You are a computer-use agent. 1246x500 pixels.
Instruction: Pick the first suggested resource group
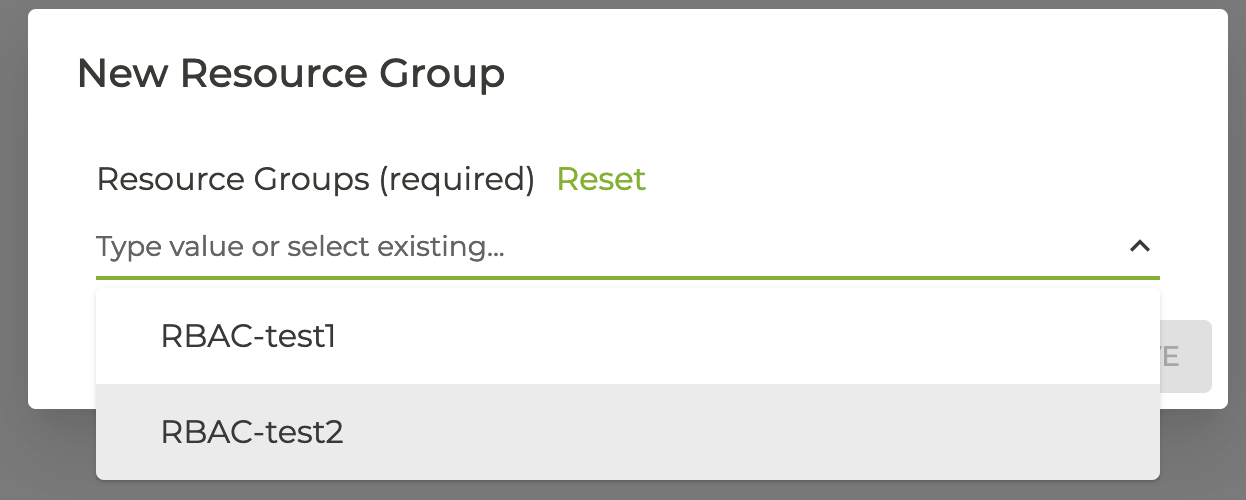tap(248, 337)
